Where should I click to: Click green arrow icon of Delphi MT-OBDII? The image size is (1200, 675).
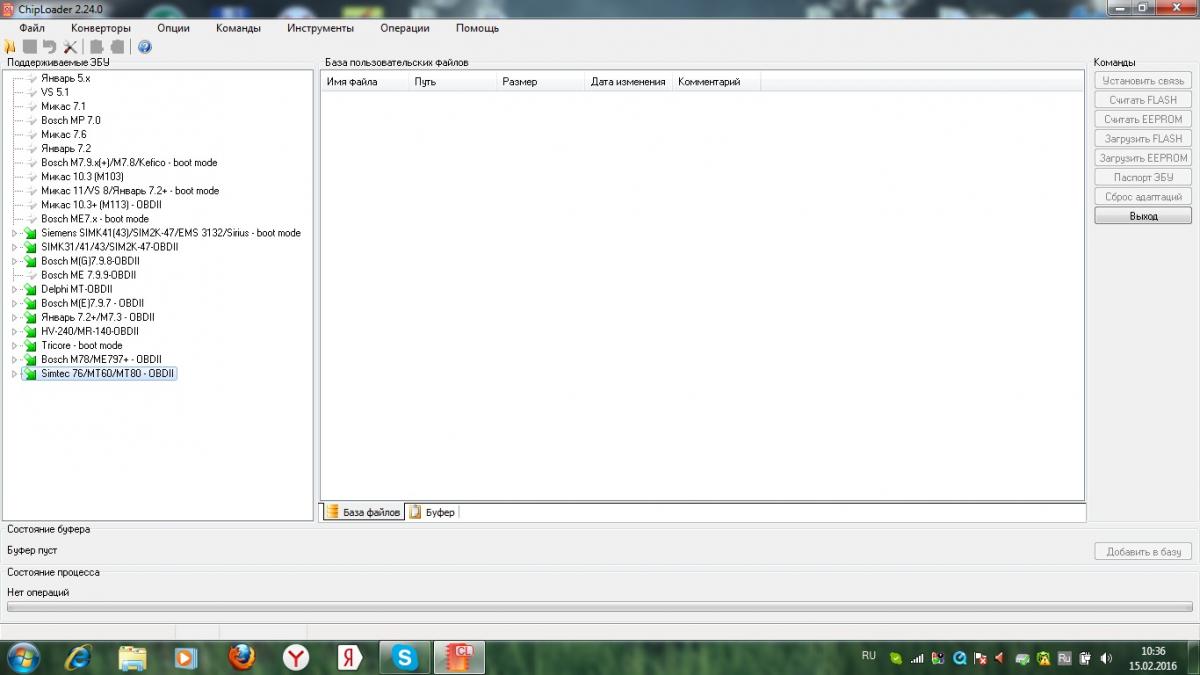[30, 289]
